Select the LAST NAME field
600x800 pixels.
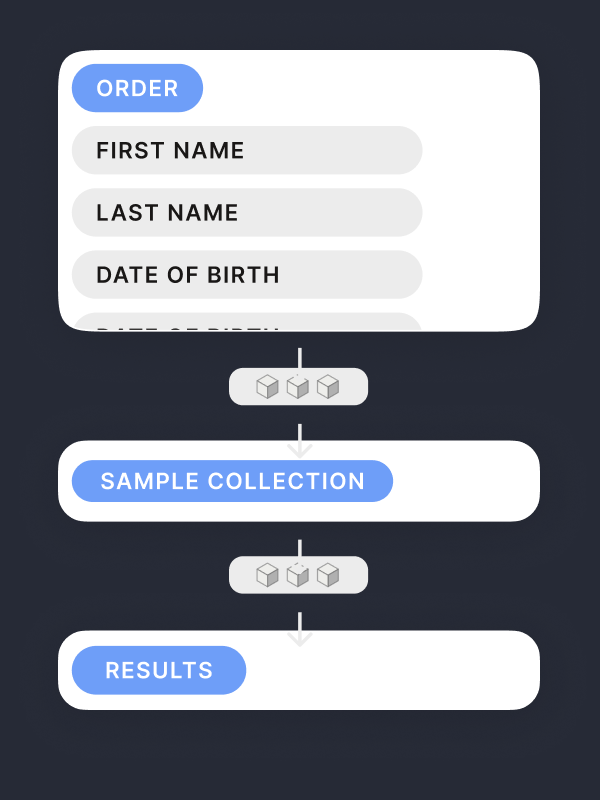click(247, 212)
